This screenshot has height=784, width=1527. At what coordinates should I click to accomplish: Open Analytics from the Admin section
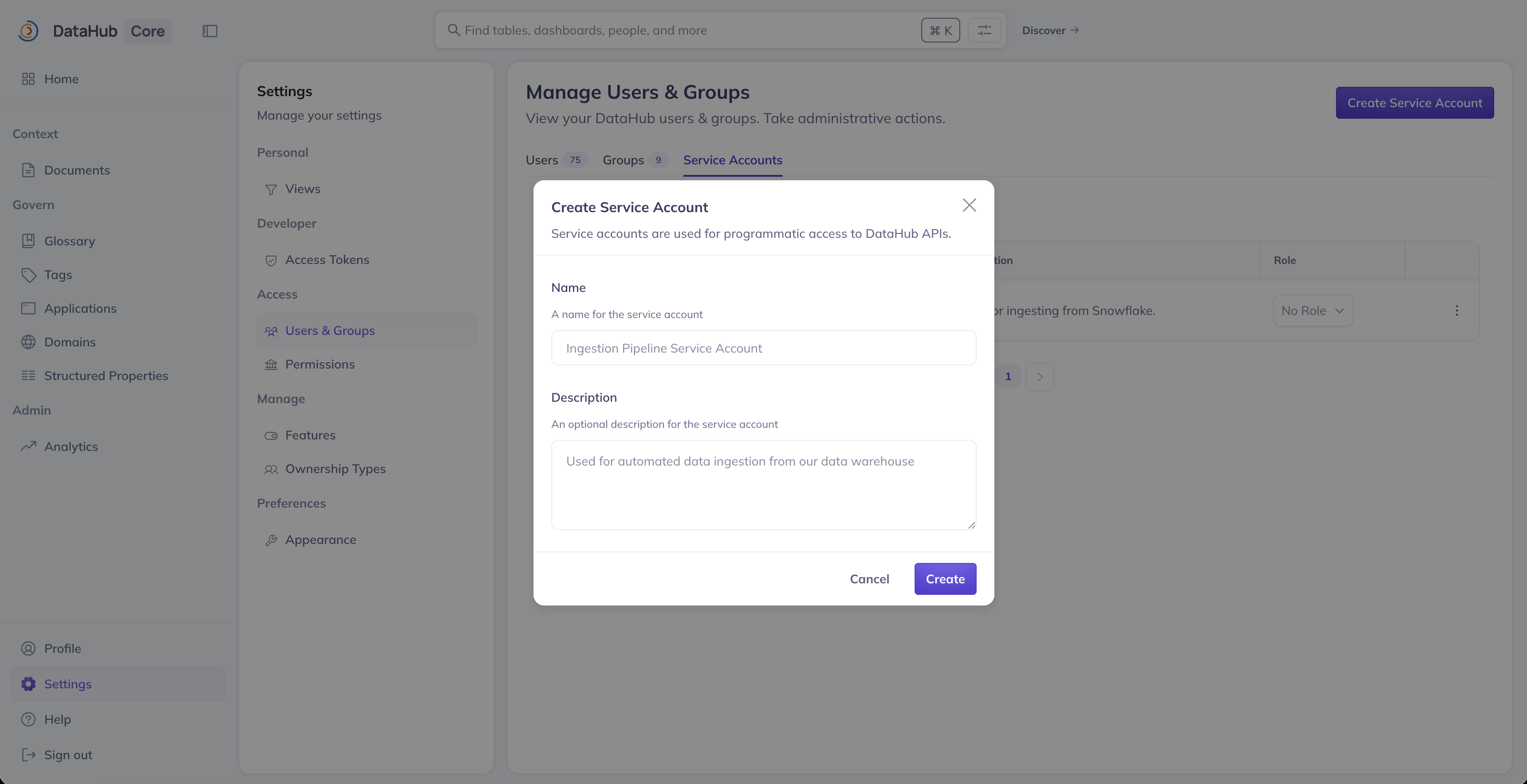click(70, 446)
